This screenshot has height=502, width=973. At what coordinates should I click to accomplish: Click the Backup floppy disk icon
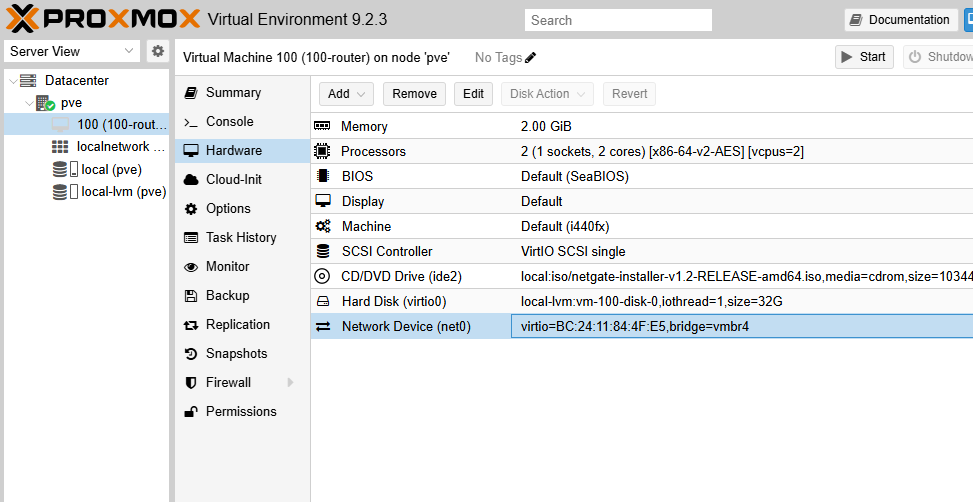191,296
